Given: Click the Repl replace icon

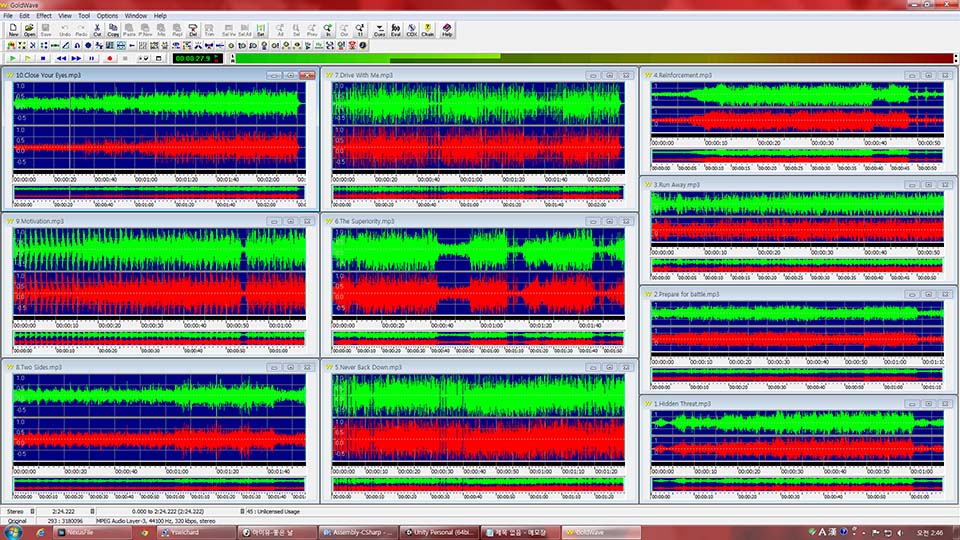Looking at the screenshot, I should (x=177, y=30).
